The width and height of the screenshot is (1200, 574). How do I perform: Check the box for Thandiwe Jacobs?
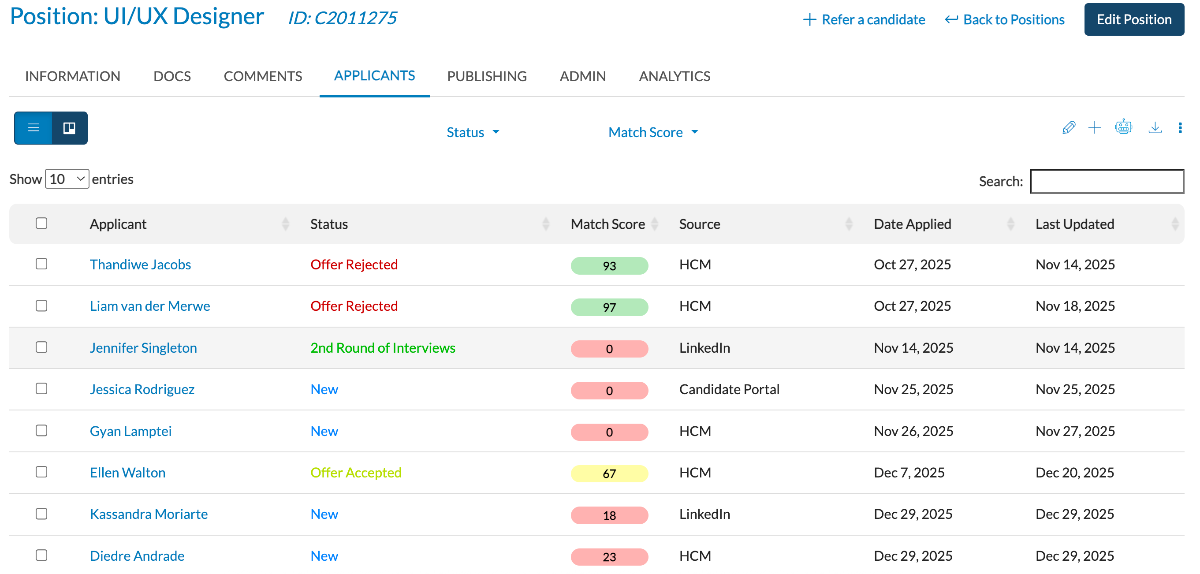click(42, 264)
